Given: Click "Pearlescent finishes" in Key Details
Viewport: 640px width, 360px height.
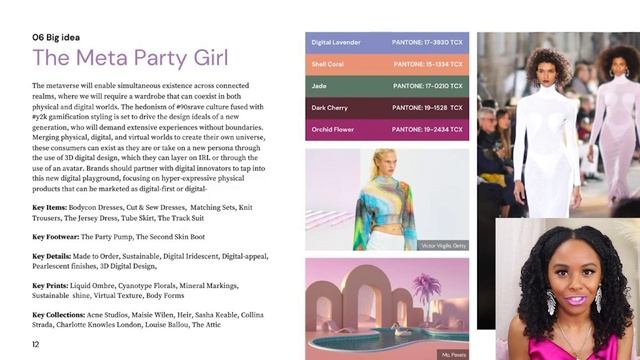Looking at the screenshot, I should 64,266.
